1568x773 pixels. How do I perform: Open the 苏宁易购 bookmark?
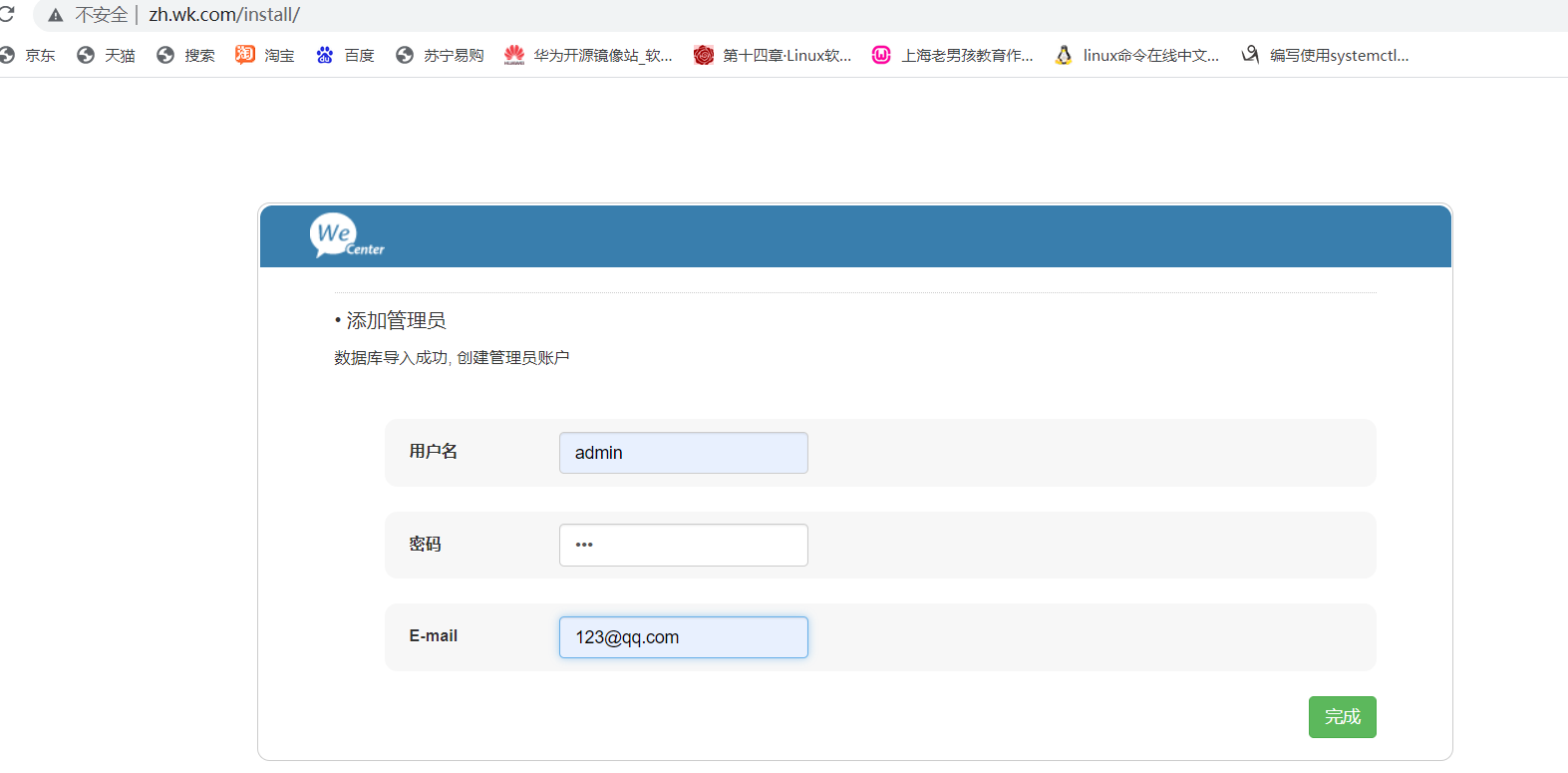[440, 55]
